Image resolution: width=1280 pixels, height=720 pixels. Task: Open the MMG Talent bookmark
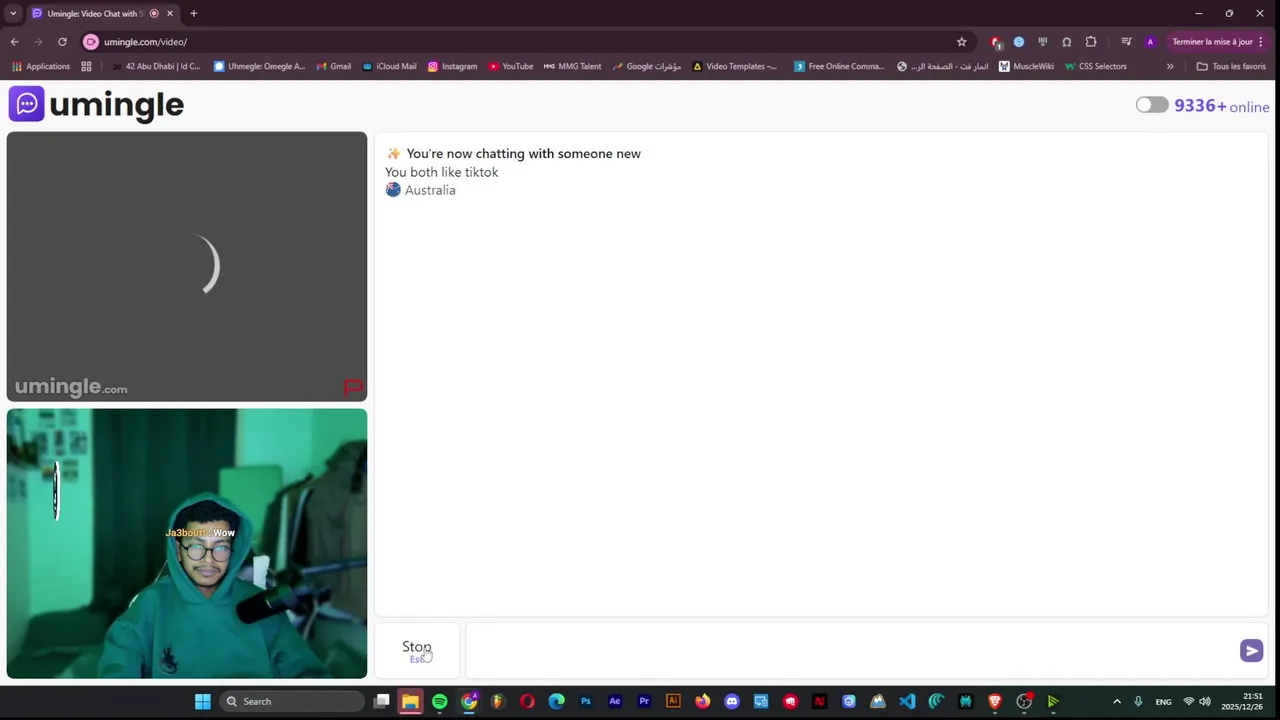click(572, 66)
